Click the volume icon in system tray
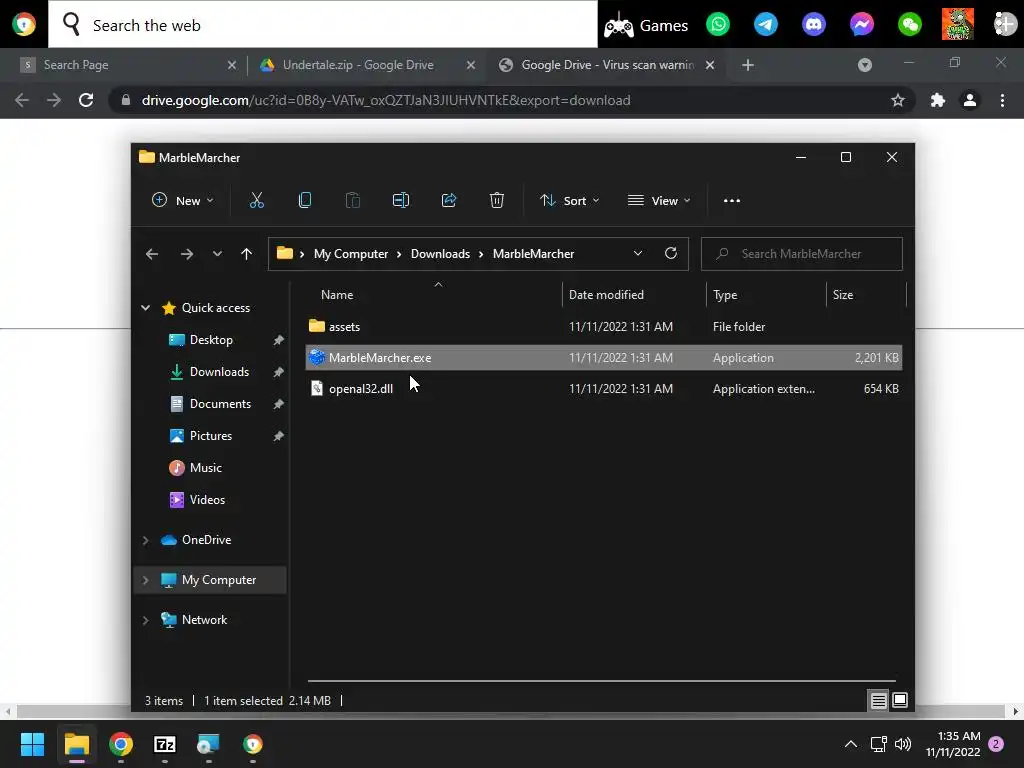The image size is (1024, 768). [x=903, y=744]
